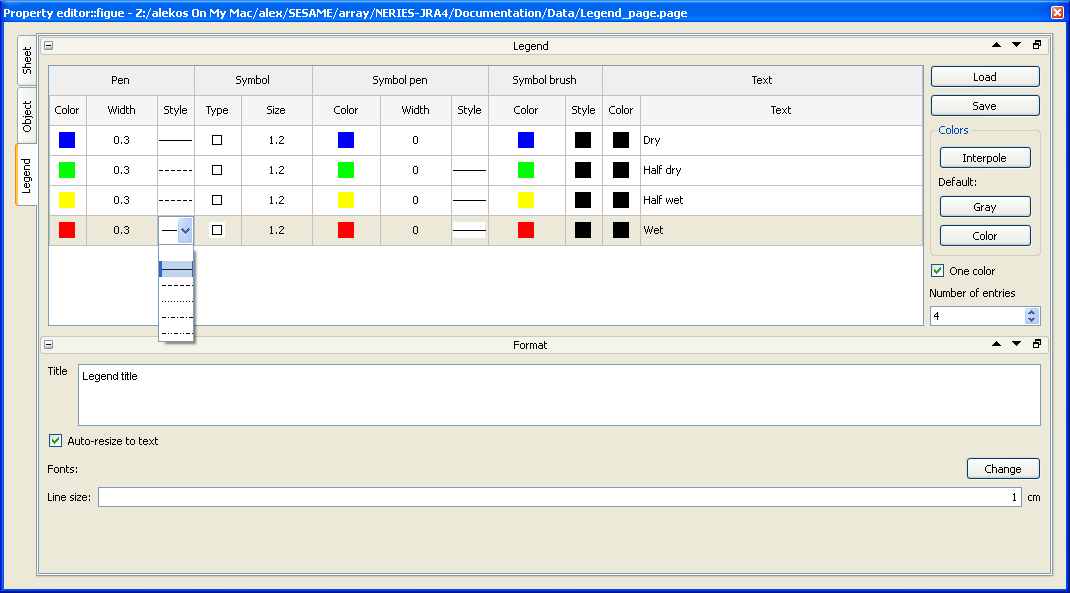This screenshot has width=1070, height=593.
Task: Uncheck the One color checkbox
Action: pyautogui.click(x=938, y=271)
